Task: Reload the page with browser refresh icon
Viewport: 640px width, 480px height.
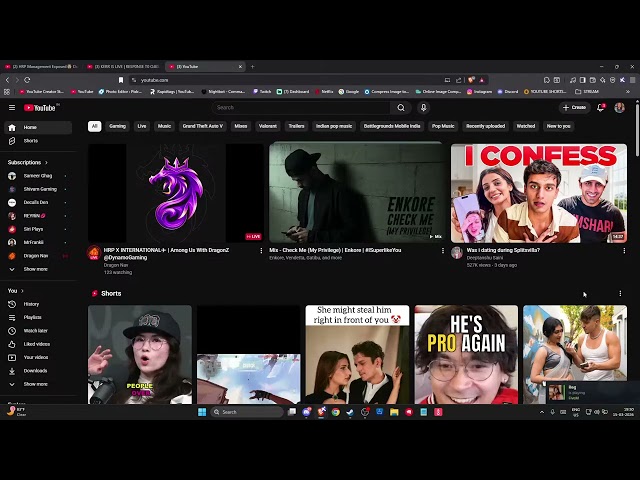Action: click(27, 80)
